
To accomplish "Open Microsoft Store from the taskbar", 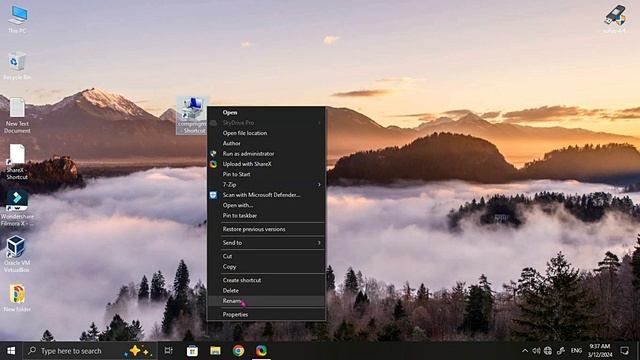I will [x=192, y=351].
